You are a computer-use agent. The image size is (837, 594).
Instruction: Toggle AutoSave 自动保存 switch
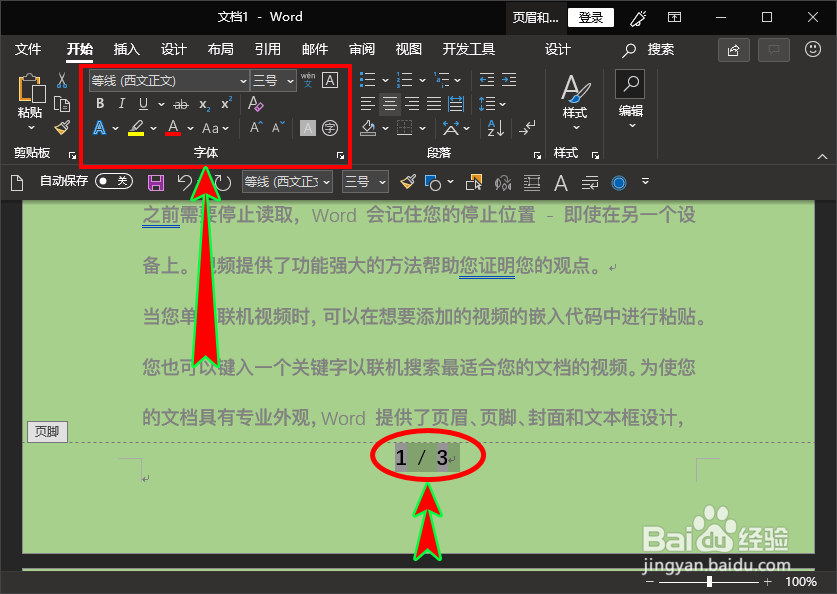[x=114, y=181]
